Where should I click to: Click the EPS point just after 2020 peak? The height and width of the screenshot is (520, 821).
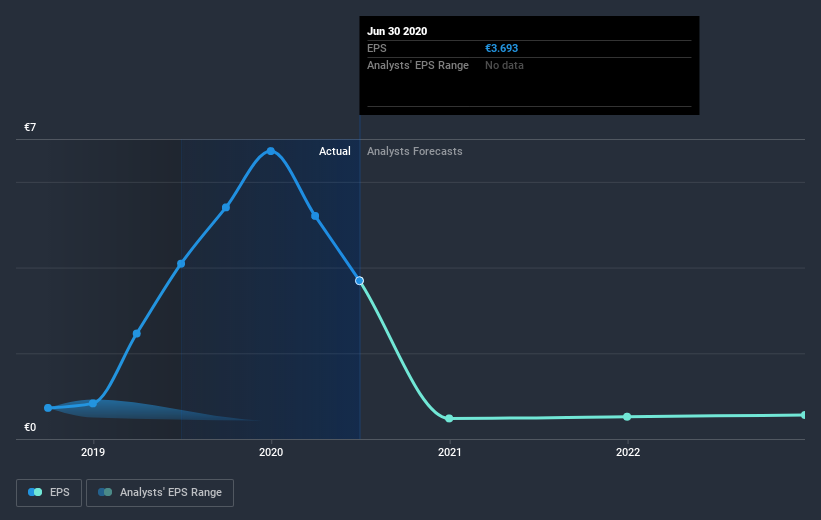pyautogui.click(x=315, y=216)
